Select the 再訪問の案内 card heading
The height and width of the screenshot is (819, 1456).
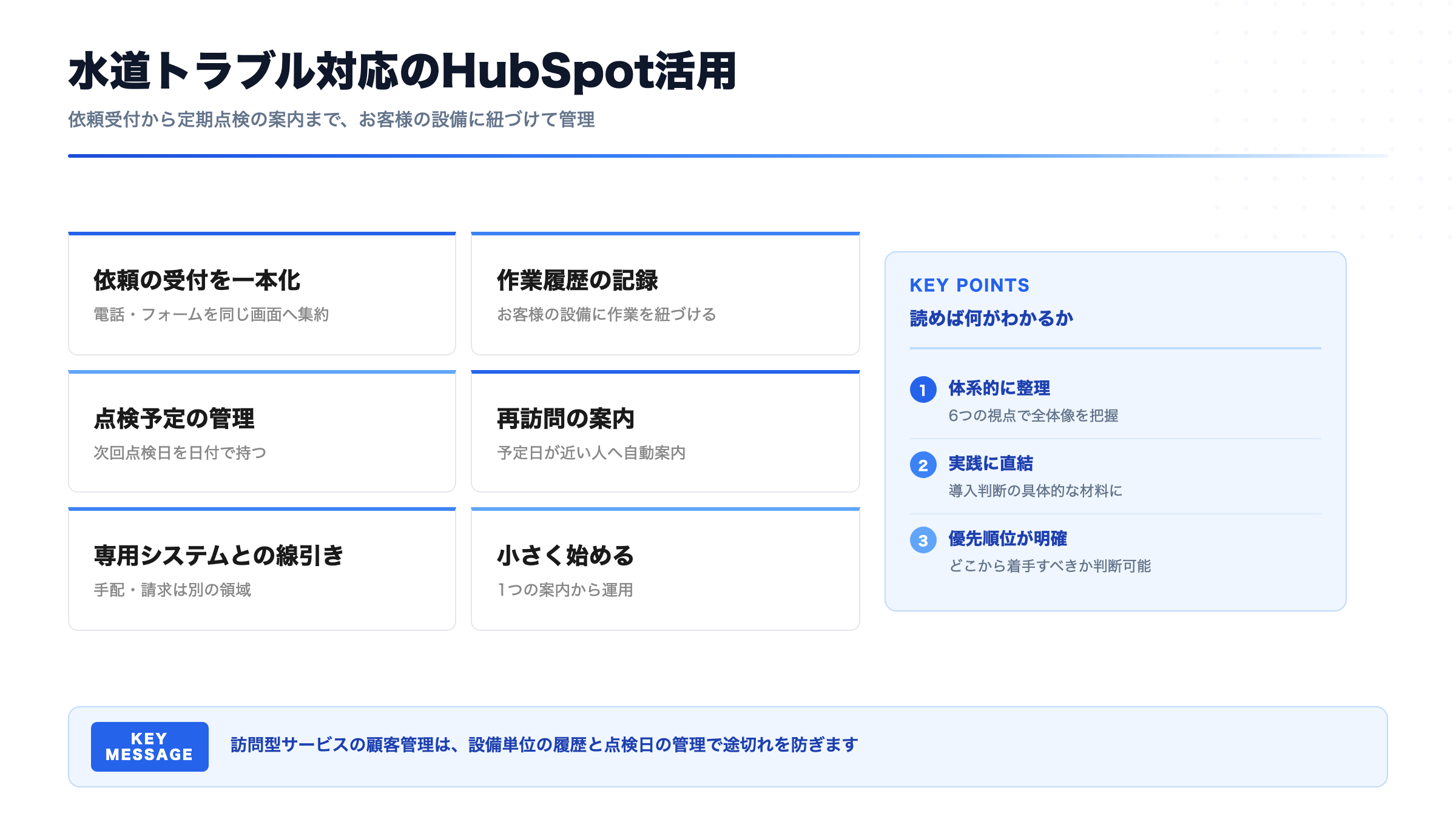(x=565, y=419)
